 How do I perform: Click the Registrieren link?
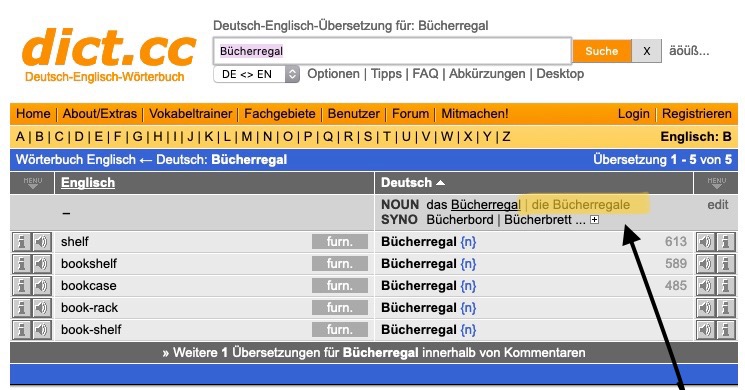(697, 114)
